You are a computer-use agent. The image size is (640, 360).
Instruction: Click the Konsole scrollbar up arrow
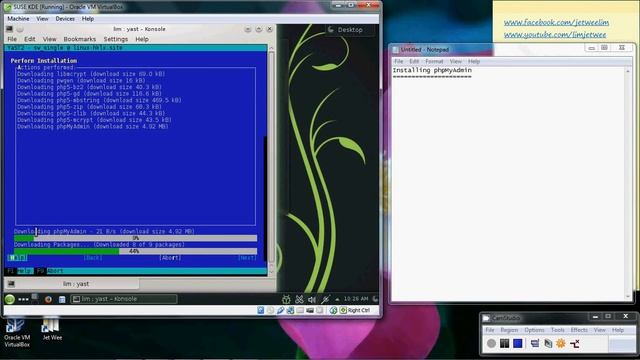(271, 48)
